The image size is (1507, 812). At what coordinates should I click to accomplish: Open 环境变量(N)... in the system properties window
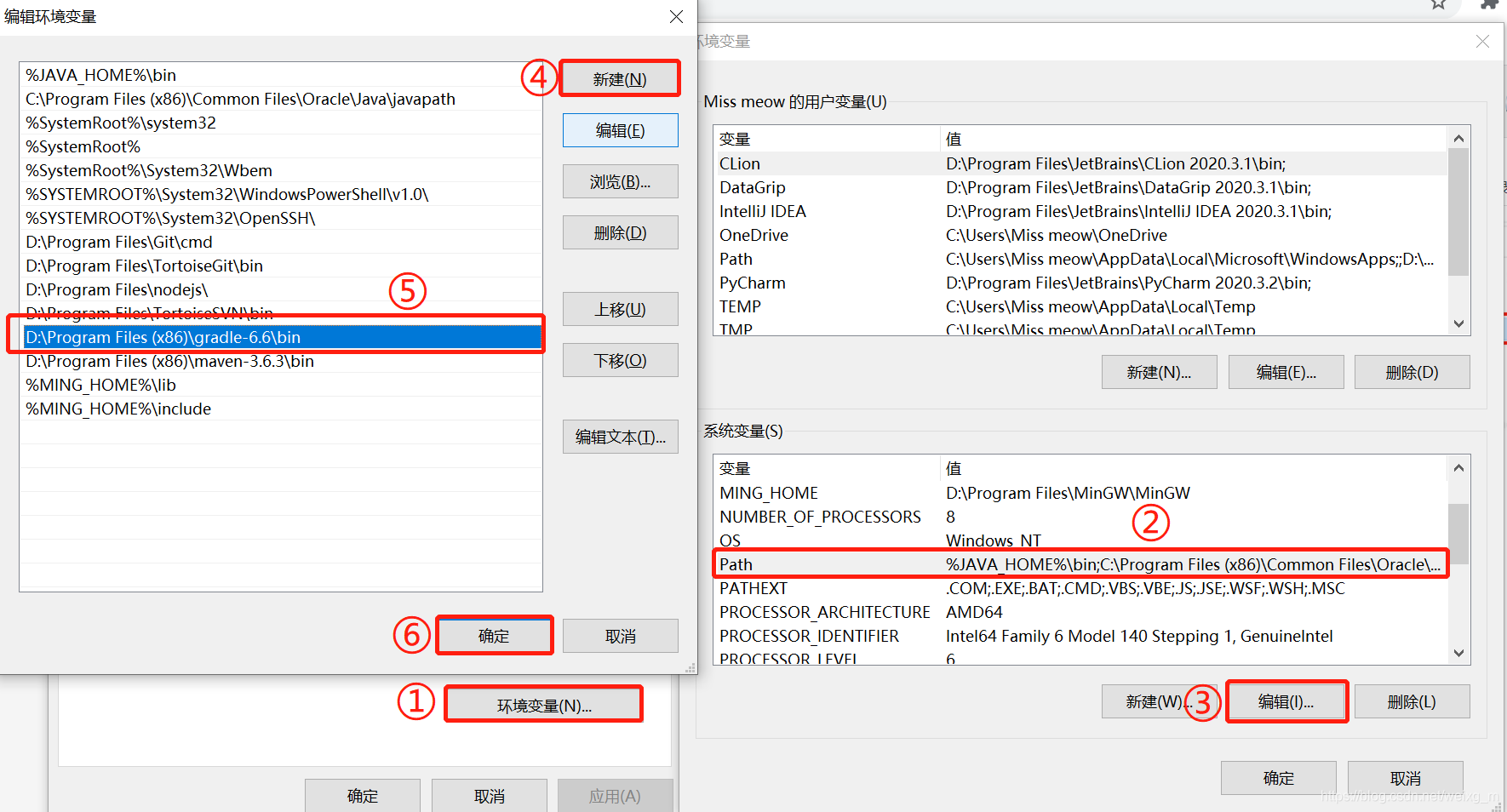[x=544, y=705]
